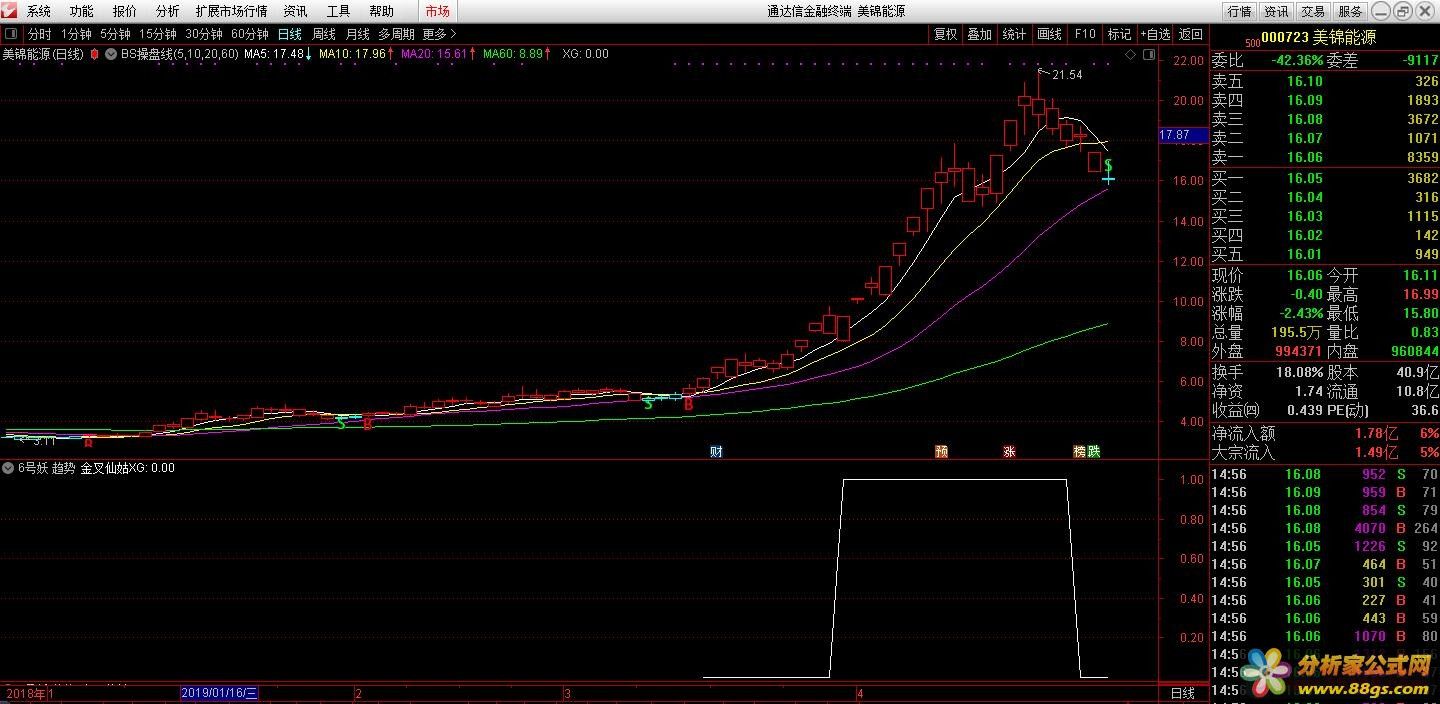Image resolution: width=1440 pixels, height=704 pixels.
Task: Open the 报价 menu
Action: 125,11
